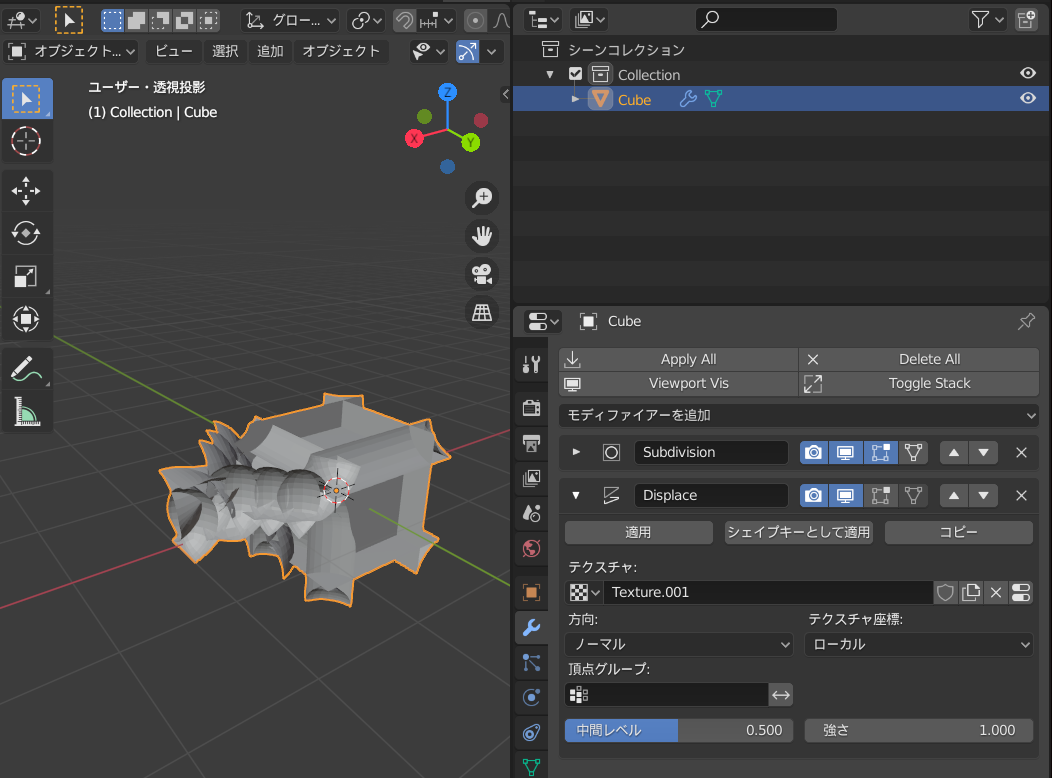Open the Physics properties tab

click(531, 698)
